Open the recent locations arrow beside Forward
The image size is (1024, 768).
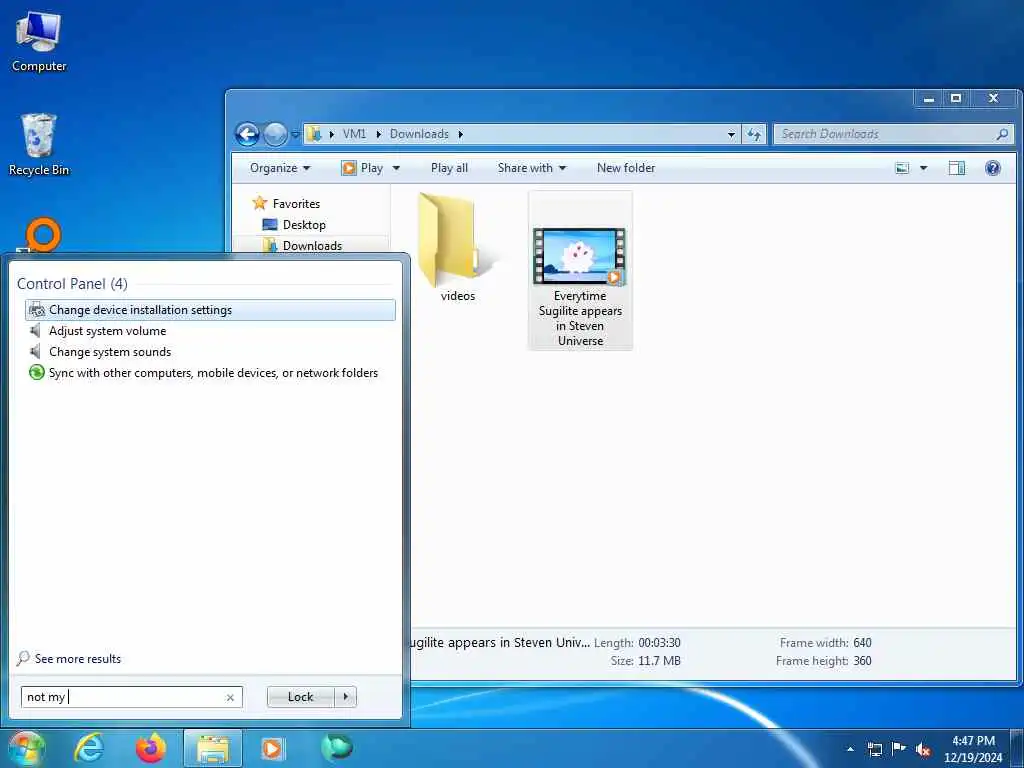[295, 135]
